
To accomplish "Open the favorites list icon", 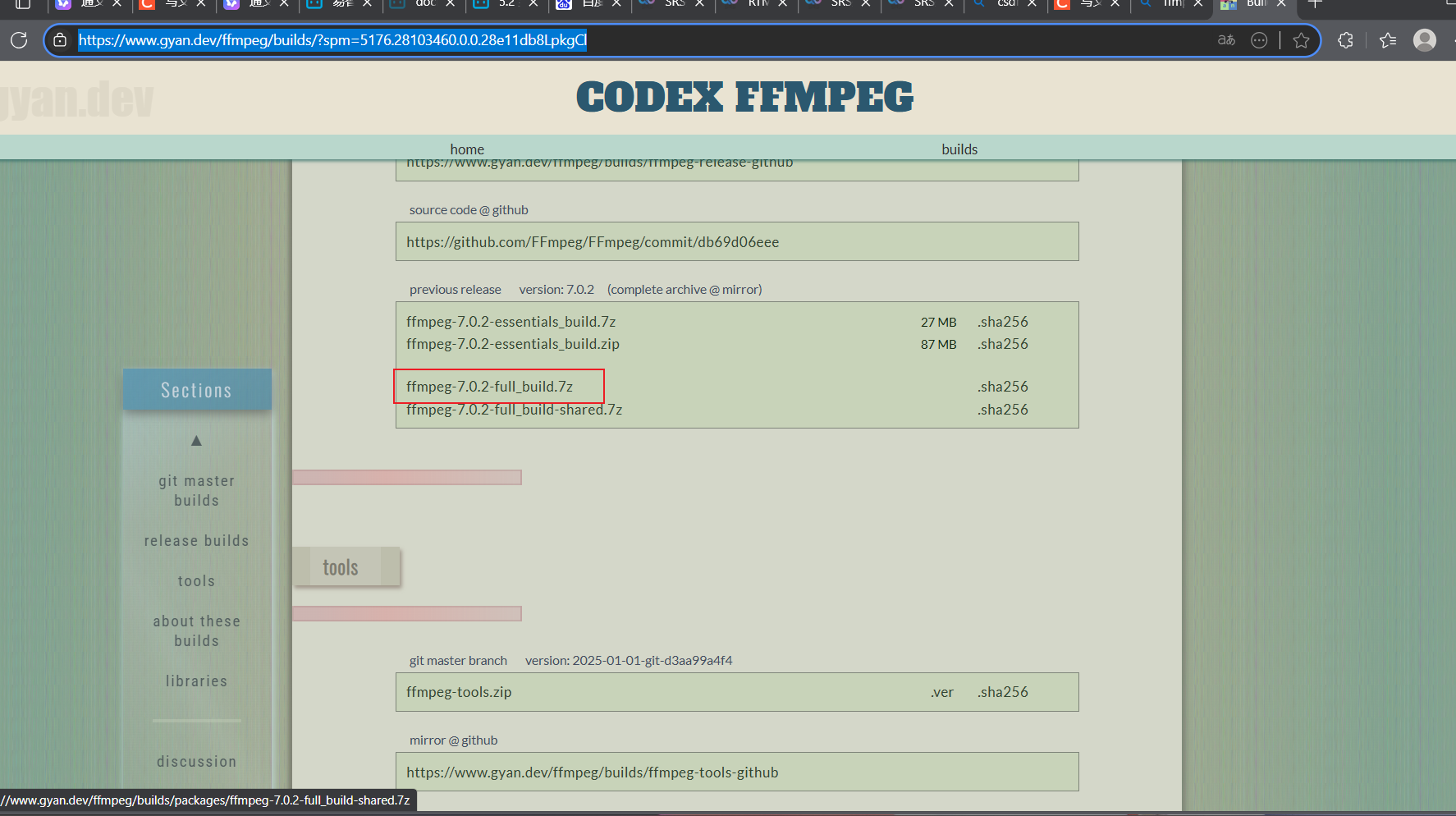I will point(1388,40).
